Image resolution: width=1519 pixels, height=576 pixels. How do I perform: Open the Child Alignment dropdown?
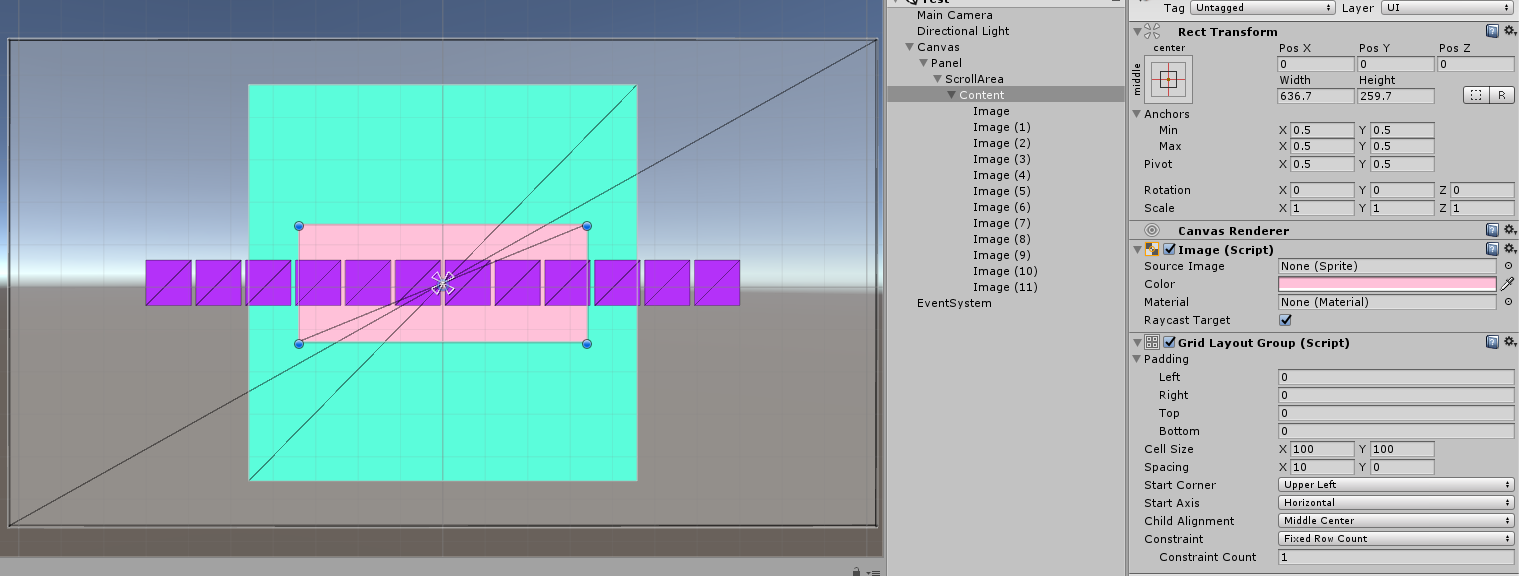1396,521
